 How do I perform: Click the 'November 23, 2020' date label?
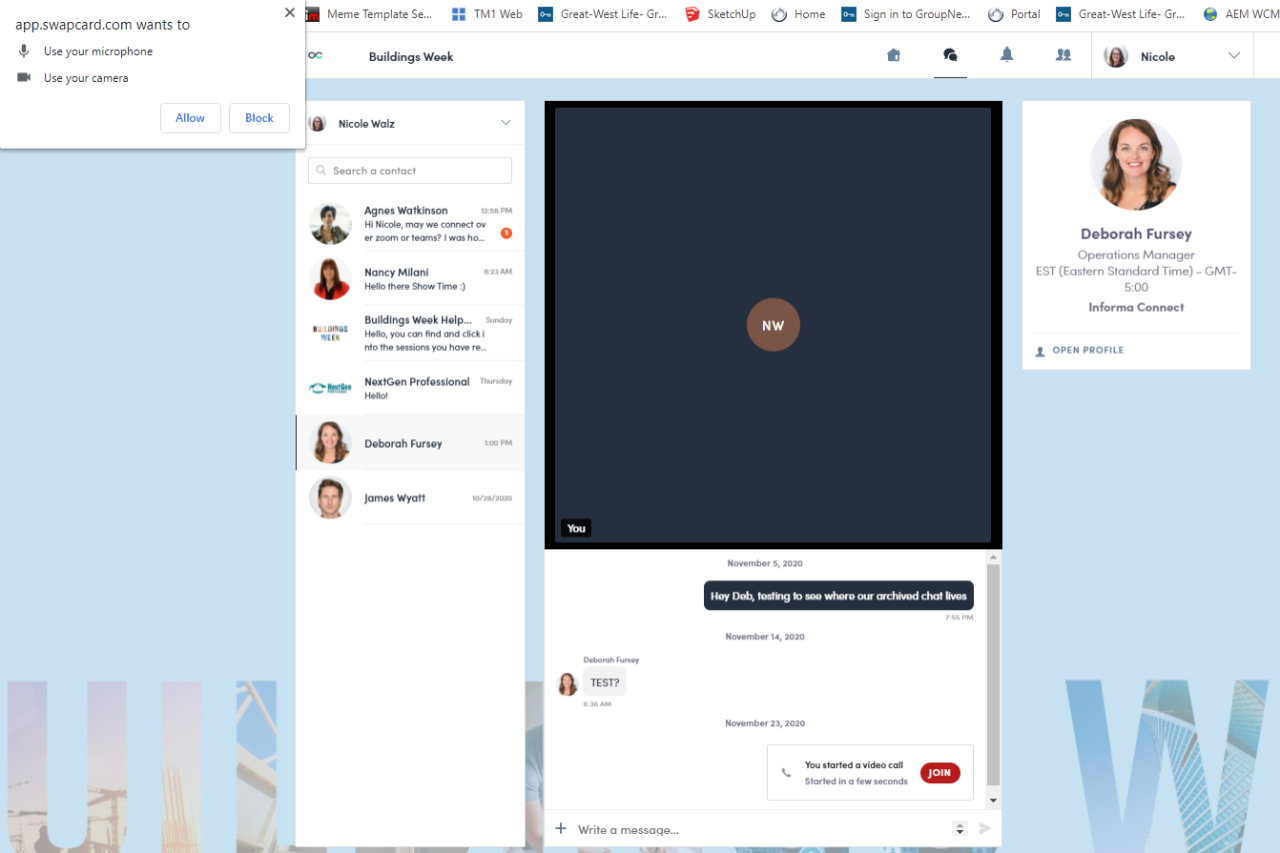(x=765, y=723)
